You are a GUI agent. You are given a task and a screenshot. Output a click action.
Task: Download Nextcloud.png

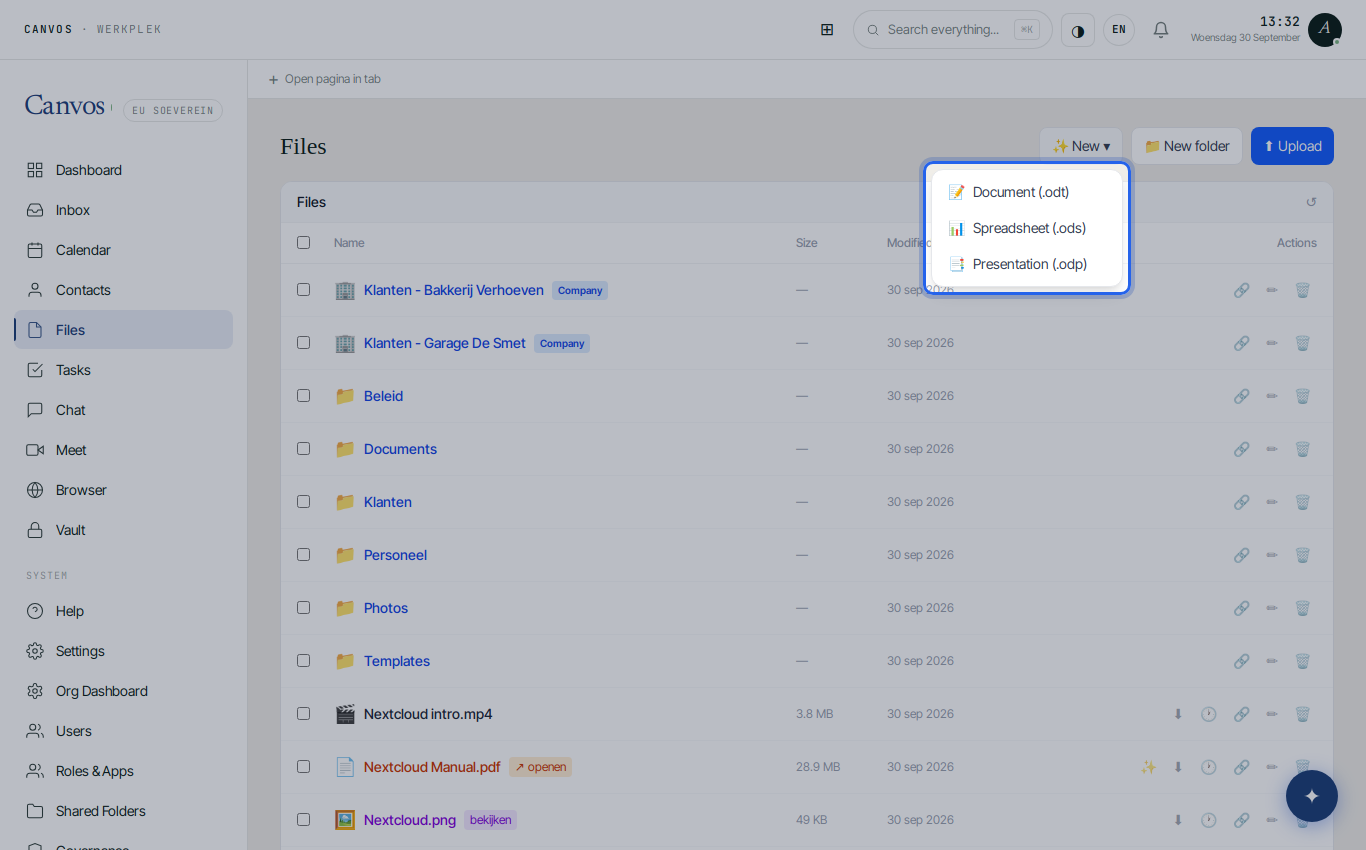(x=1178, y=820)
